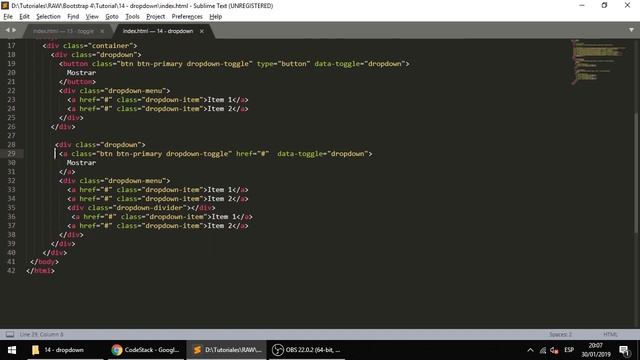
Task: Minimize the Sublime Text window
Action: point(582,5)
